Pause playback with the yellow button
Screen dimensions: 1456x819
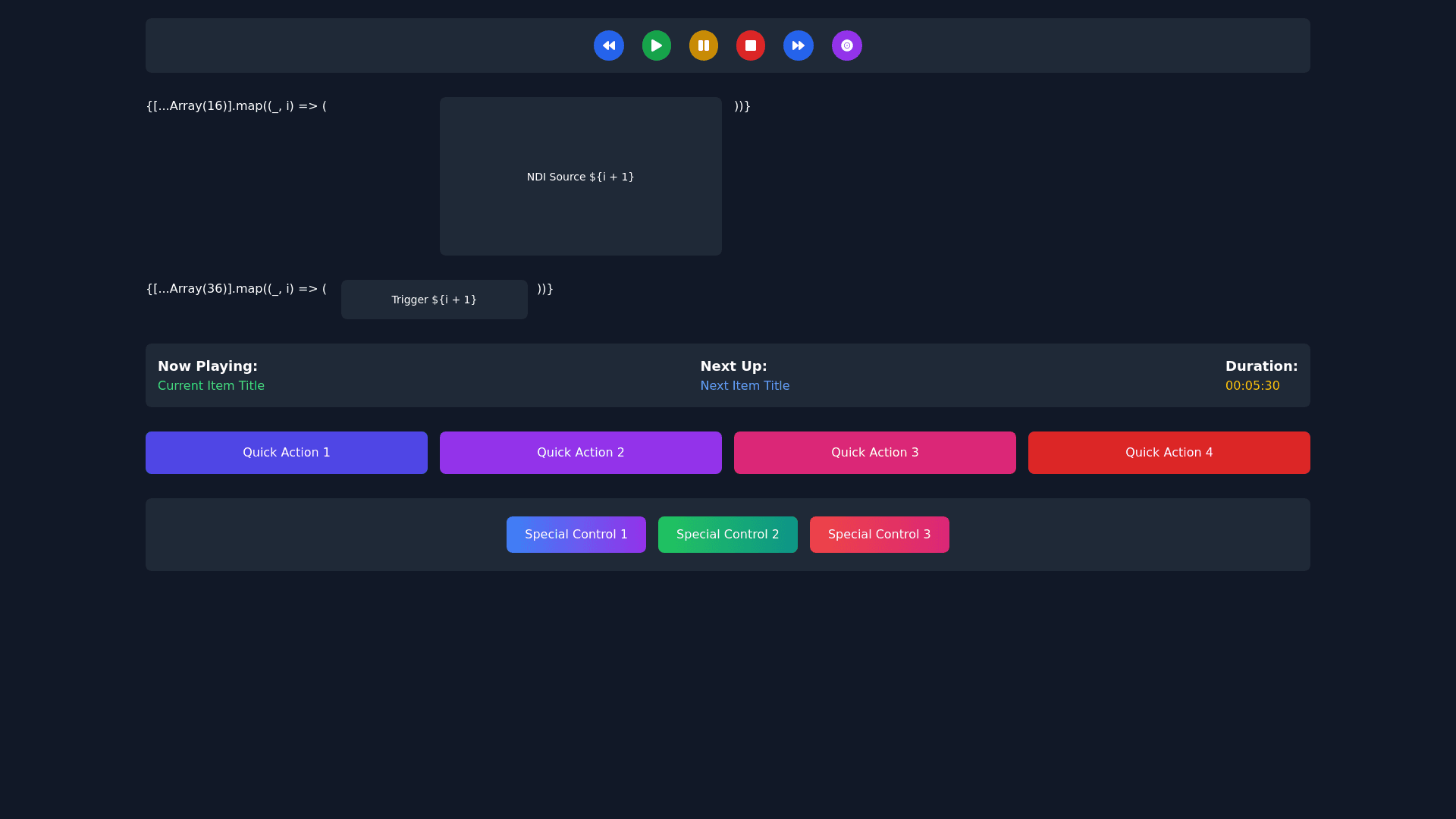click(703, 45)
